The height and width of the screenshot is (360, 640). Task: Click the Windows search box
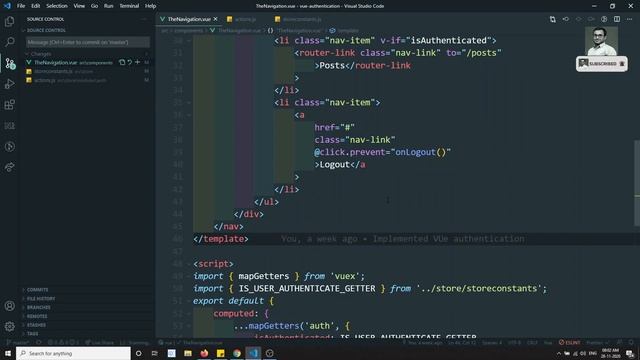point(73,353)
